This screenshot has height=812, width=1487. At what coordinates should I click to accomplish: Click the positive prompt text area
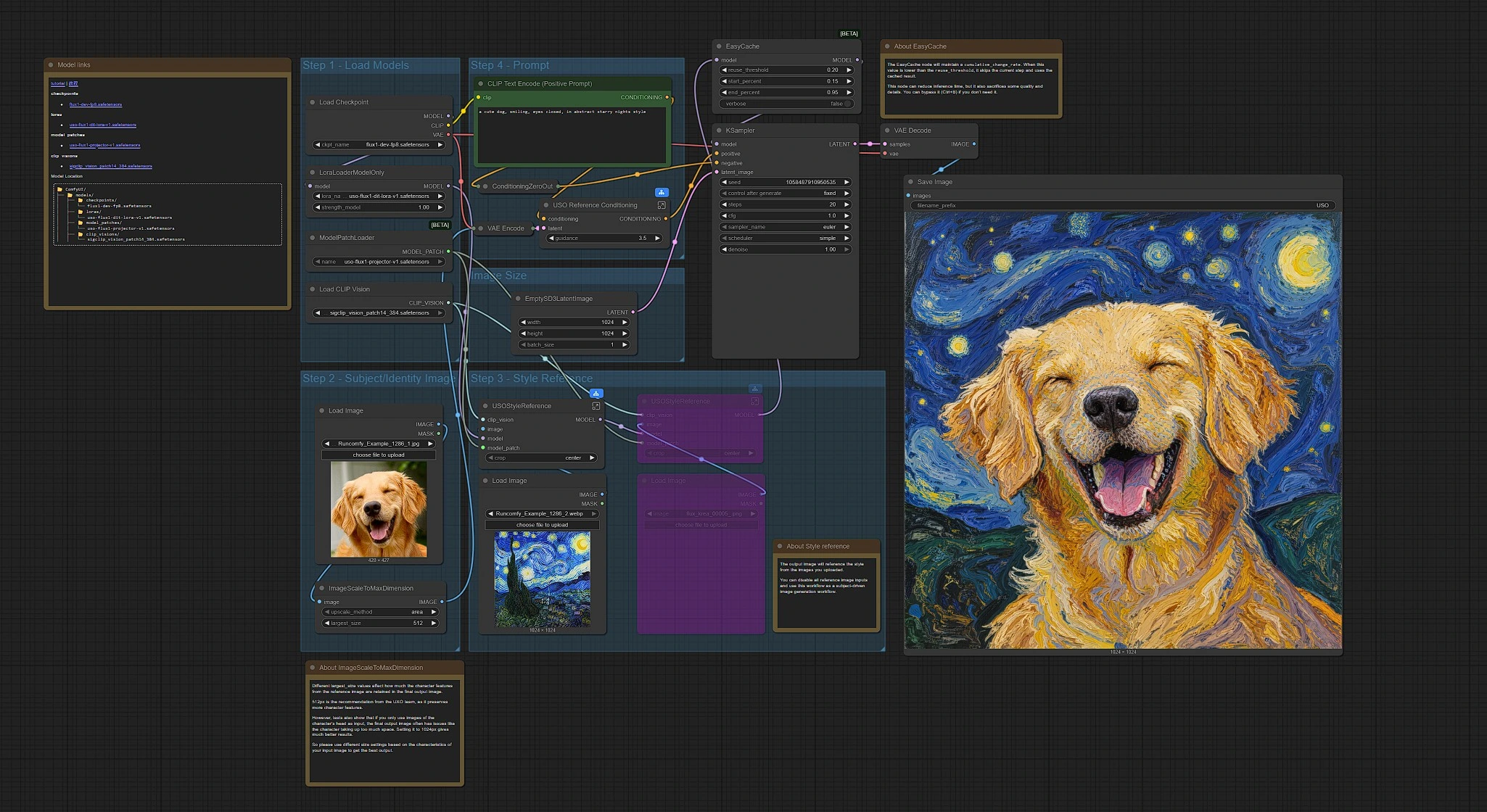572,135
